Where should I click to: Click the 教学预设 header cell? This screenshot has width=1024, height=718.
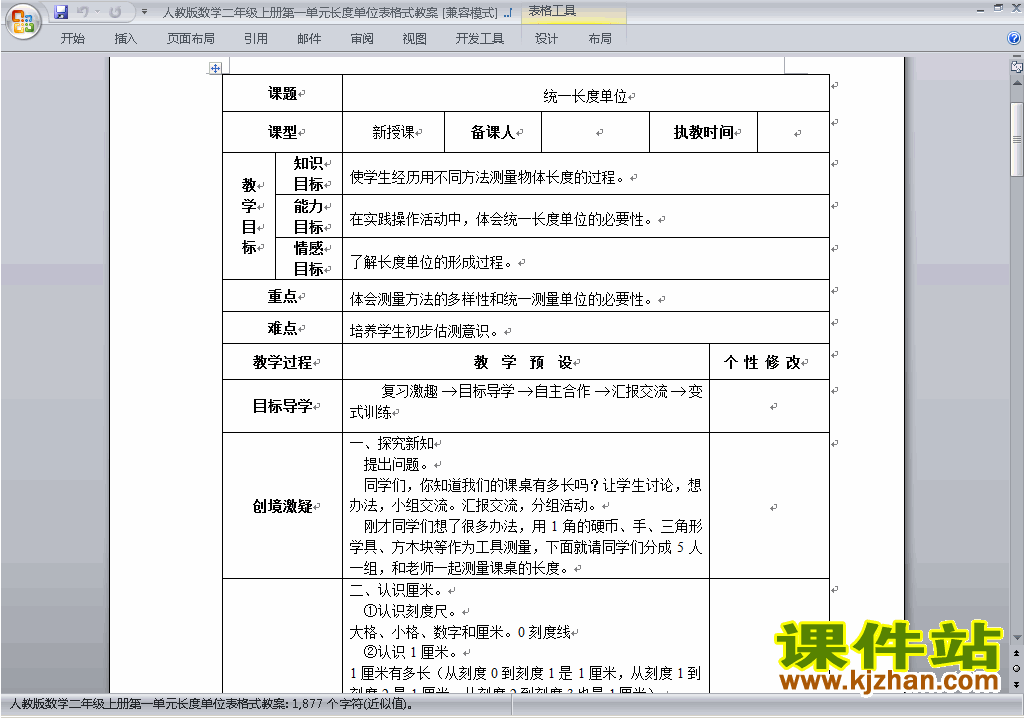tap(526, 362)
